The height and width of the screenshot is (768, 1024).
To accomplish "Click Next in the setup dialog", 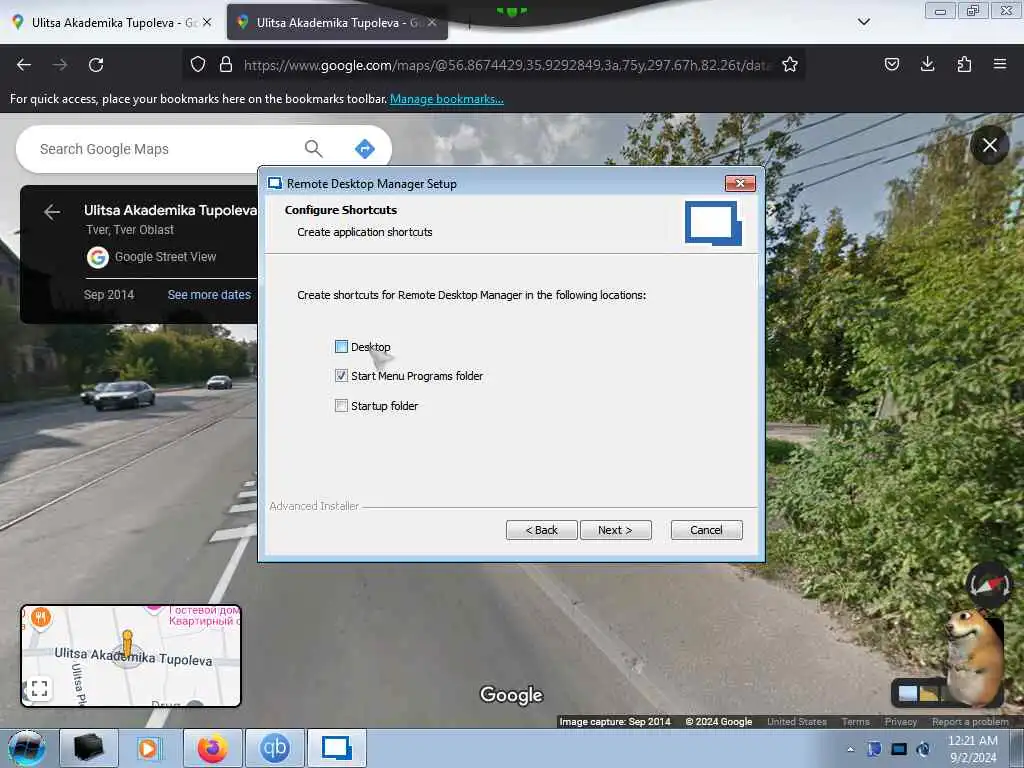I will (x=615, y=530).
